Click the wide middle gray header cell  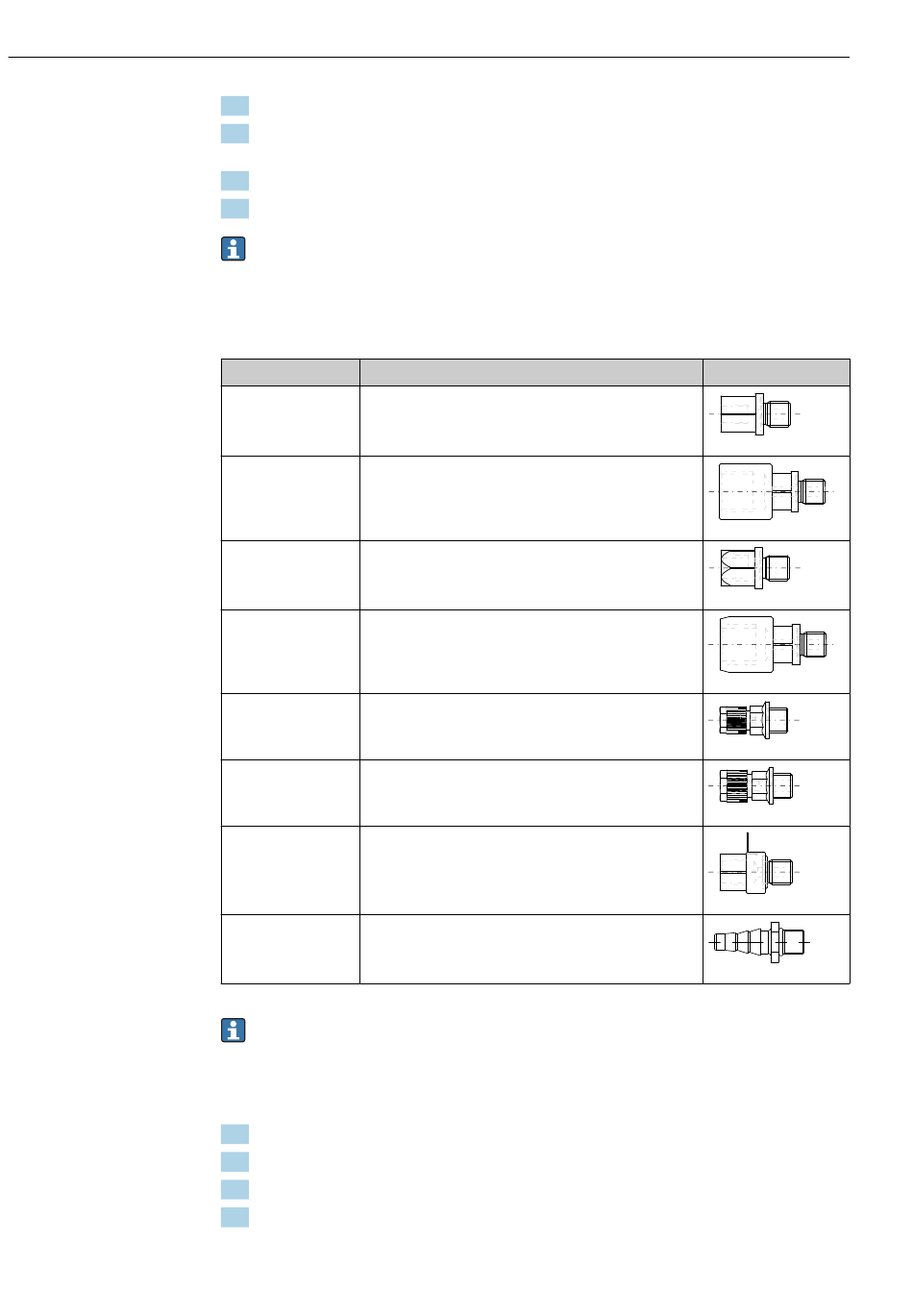pyautogui.click(x=531, y=373)
